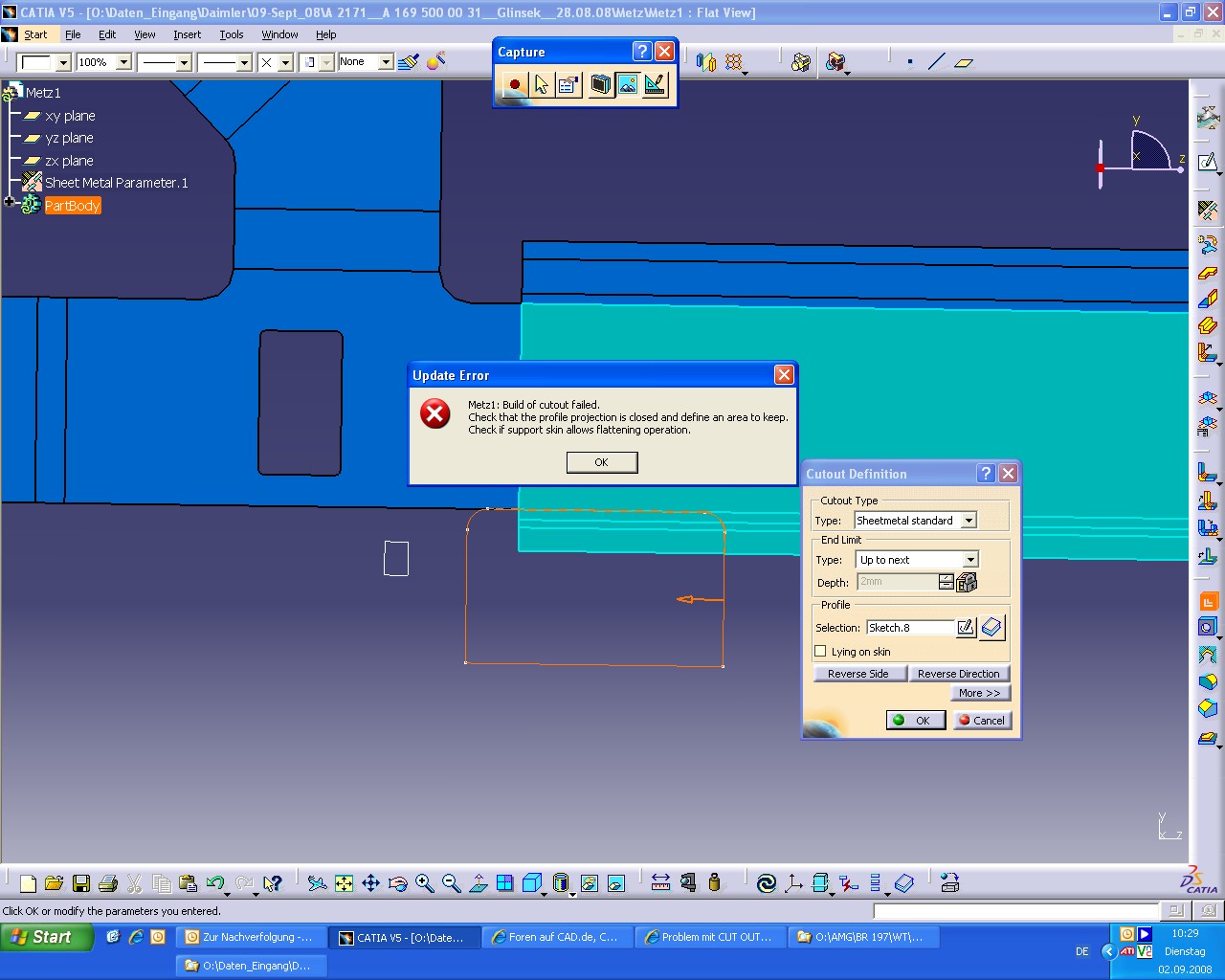Select zx plane in the tree
The height and width of the screenshot is (980, 1225).
69,161
